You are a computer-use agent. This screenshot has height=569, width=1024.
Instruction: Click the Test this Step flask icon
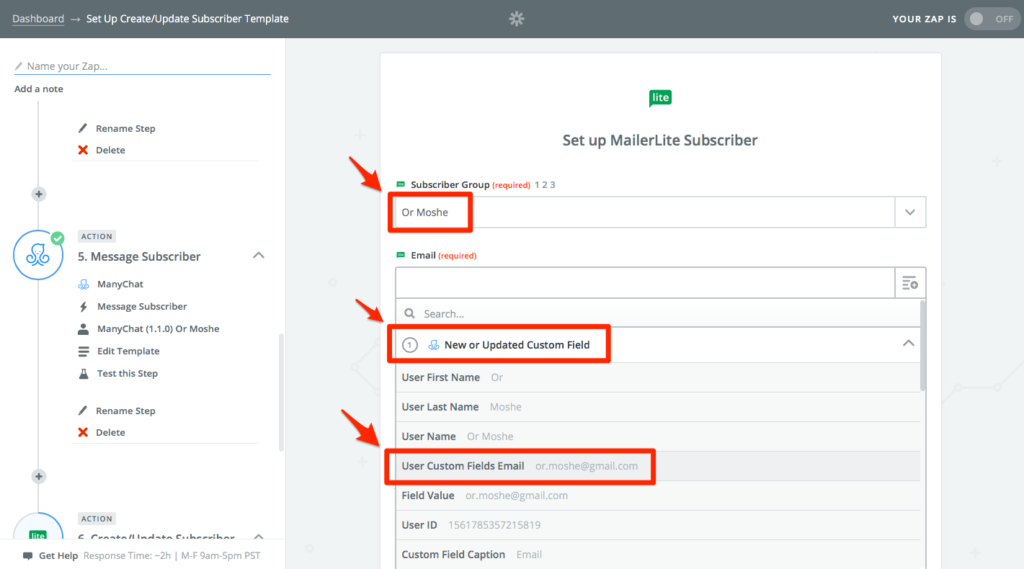tap(83, 374)
